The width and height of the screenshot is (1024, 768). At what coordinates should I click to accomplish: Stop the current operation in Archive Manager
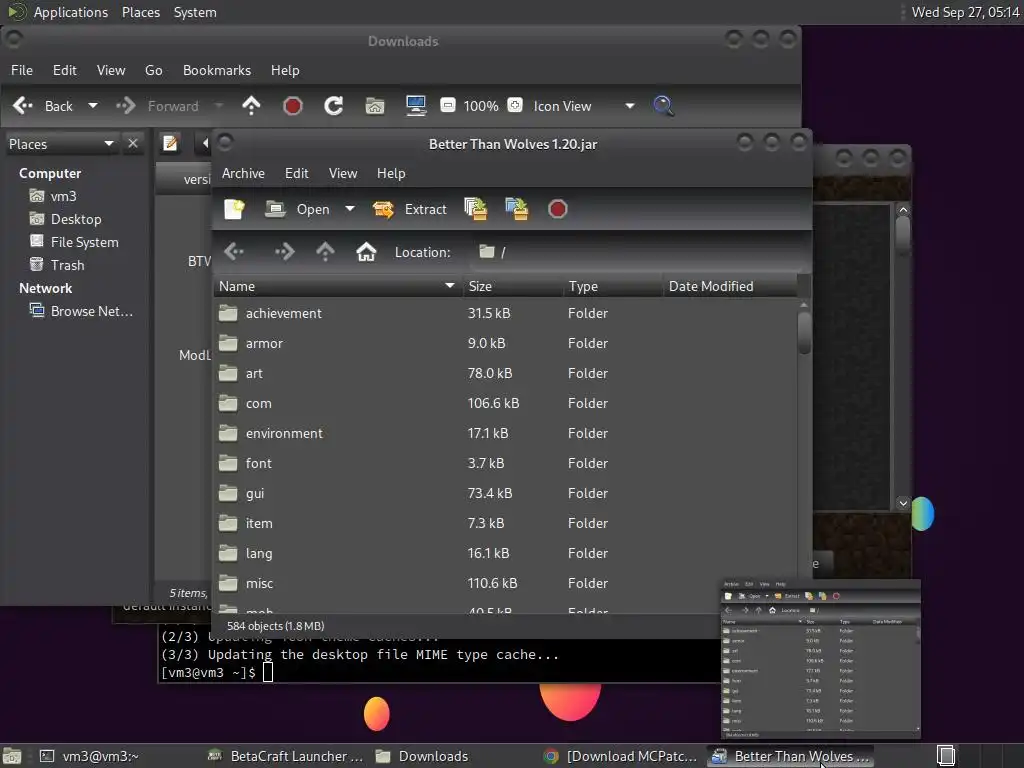tap(557, 209)
